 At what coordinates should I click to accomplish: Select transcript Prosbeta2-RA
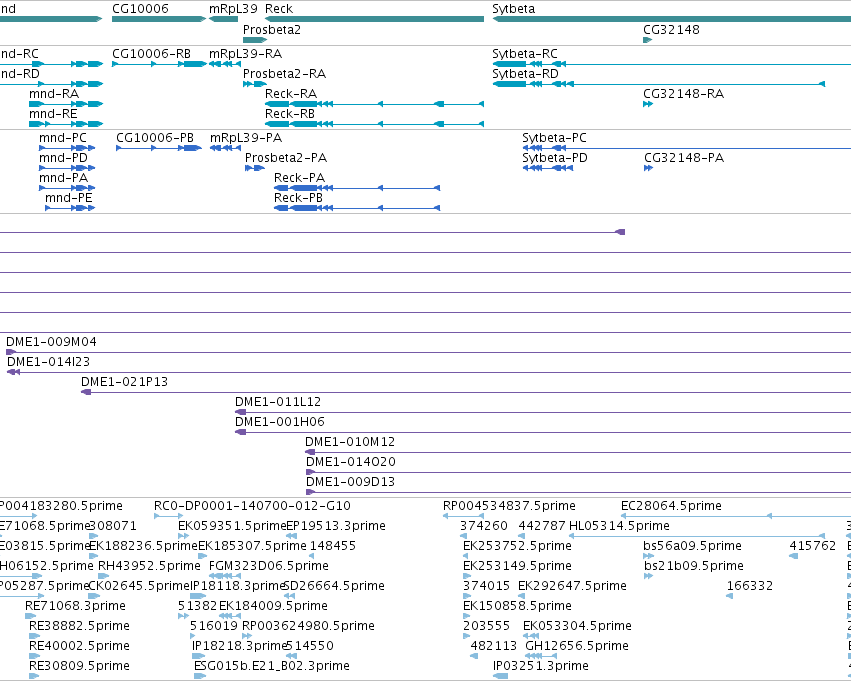tap(284, 73)
